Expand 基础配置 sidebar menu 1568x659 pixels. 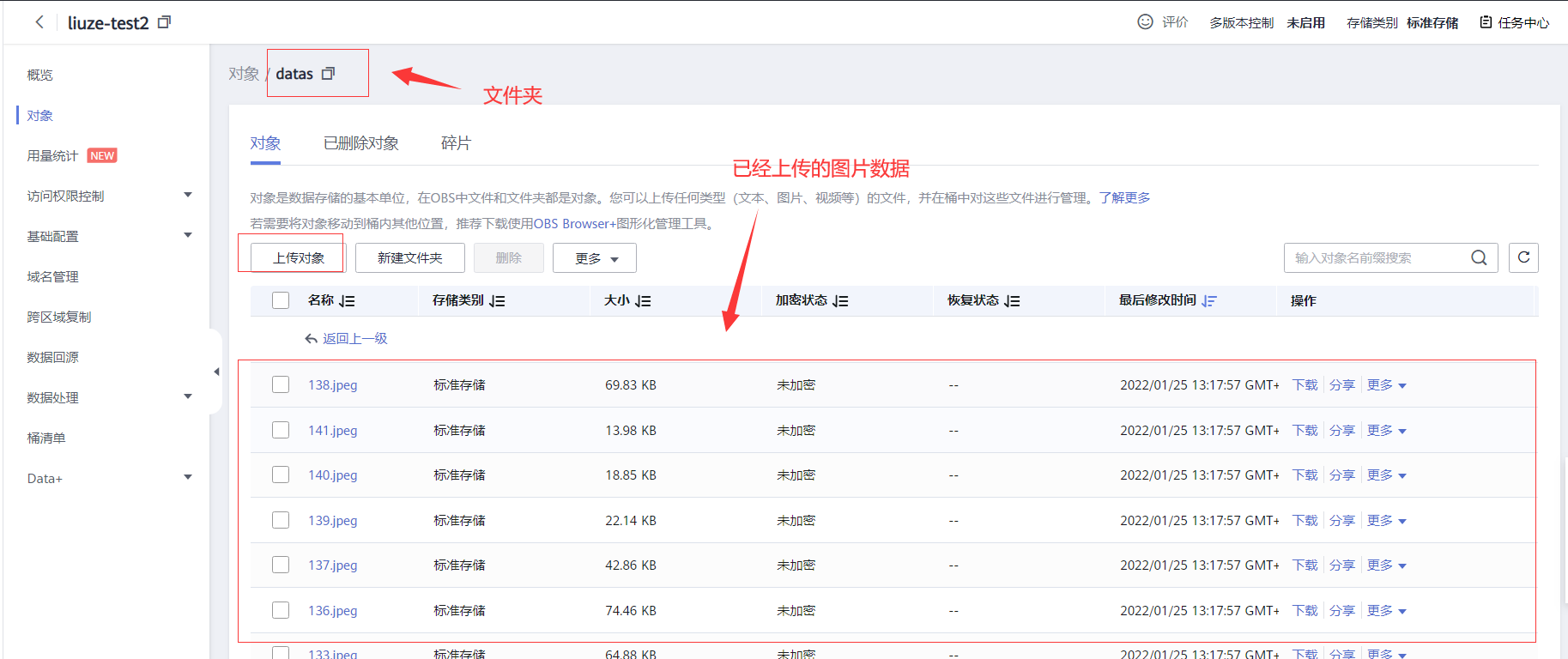coord(188,235)
